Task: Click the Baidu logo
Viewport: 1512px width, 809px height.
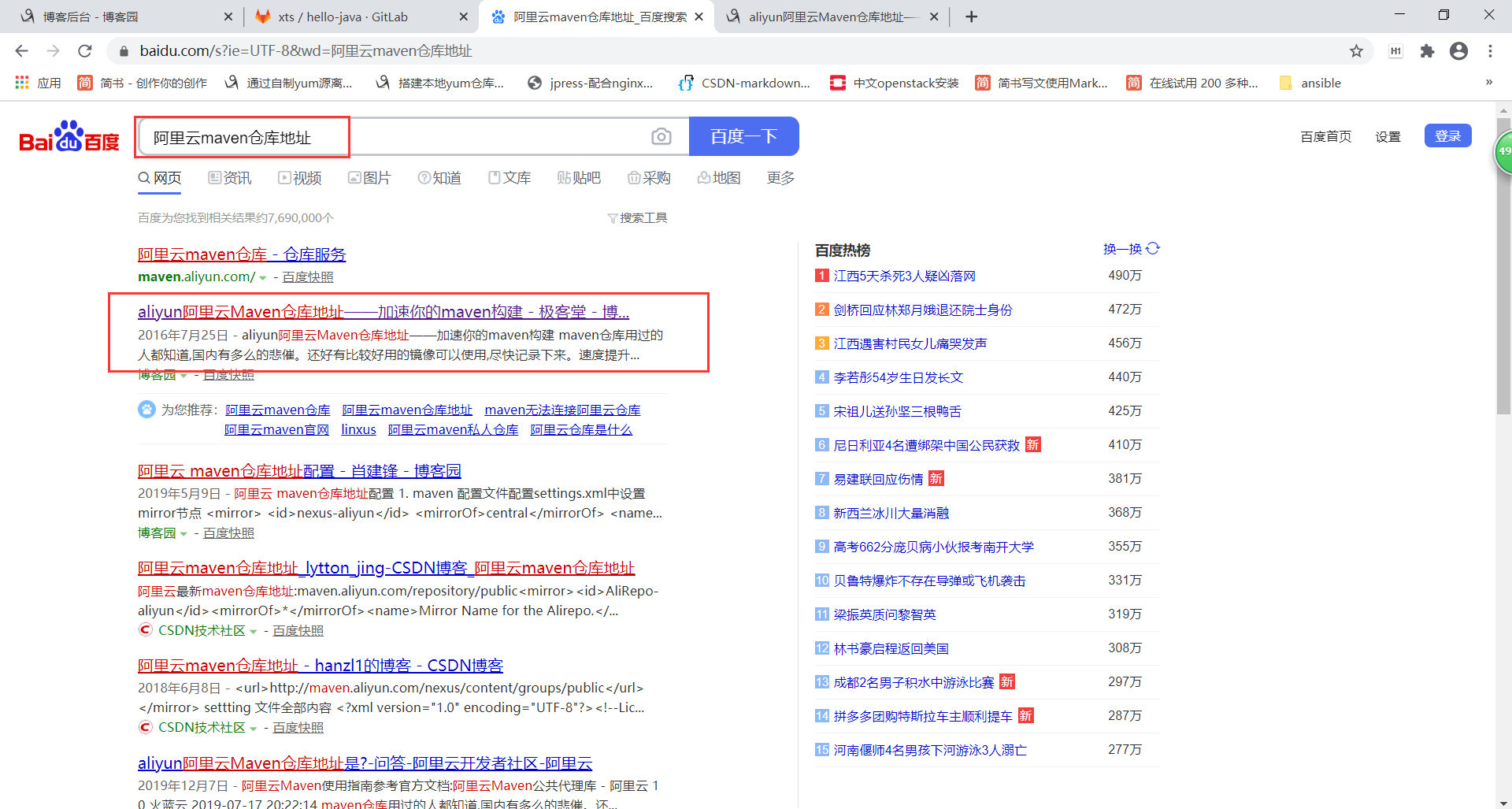Action: (69, 136)
